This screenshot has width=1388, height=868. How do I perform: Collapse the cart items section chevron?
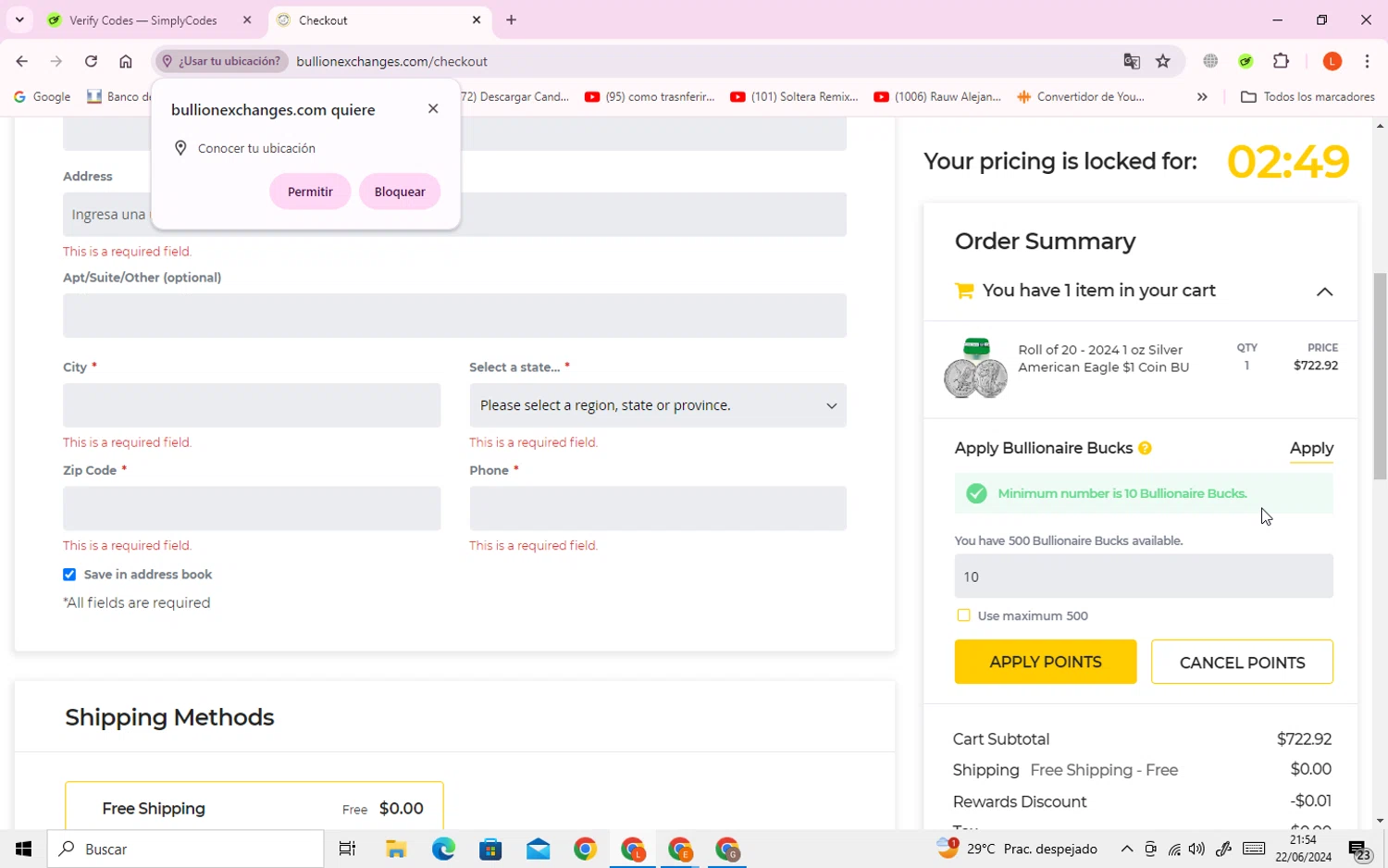tap(1324, 291)
